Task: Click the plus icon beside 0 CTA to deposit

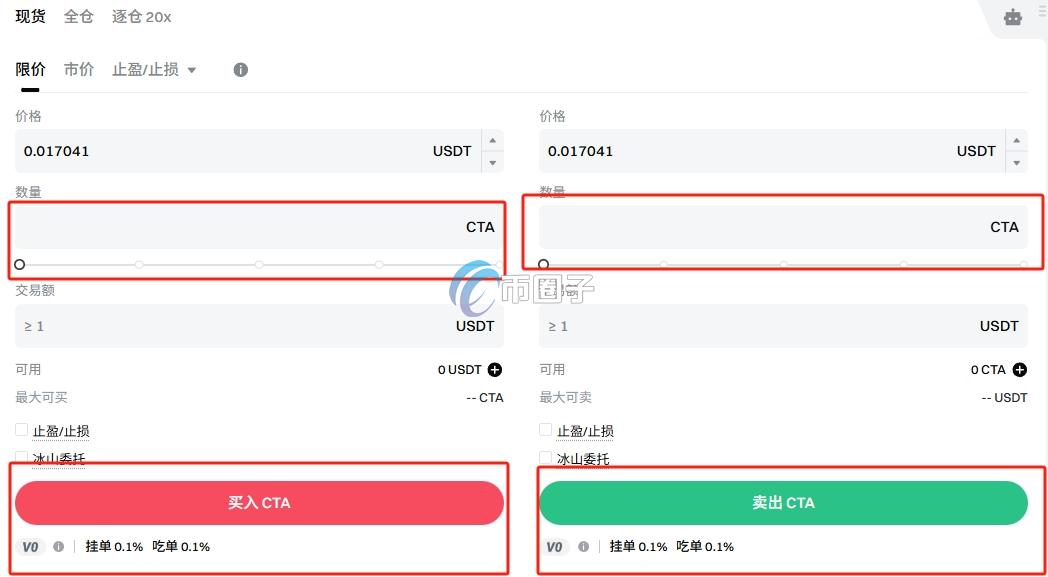Action: point(1019,369)
